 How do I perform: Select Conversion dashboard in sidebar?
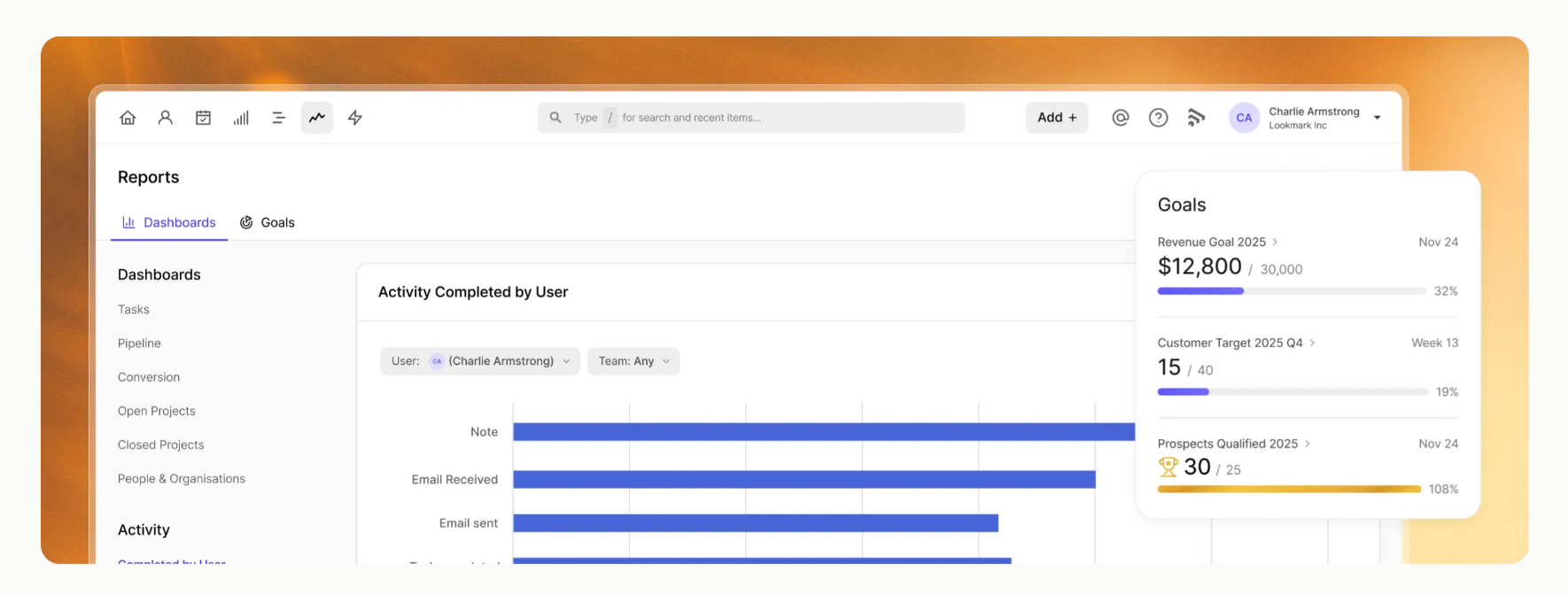149,377
